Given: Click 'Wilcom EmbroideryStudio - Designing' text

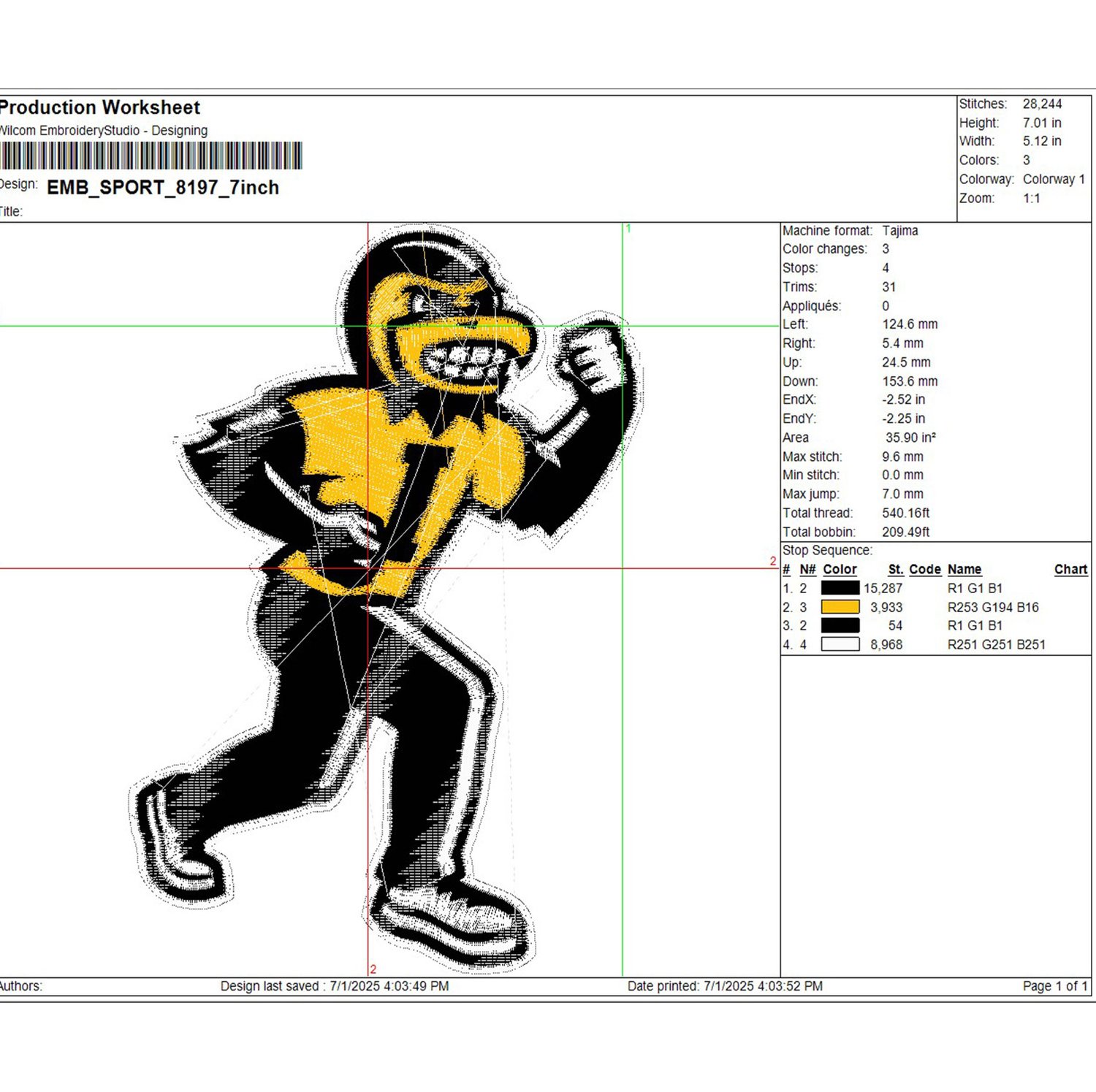Looking at the screenshot, I should pyautogui.click(x=103, y=131).
